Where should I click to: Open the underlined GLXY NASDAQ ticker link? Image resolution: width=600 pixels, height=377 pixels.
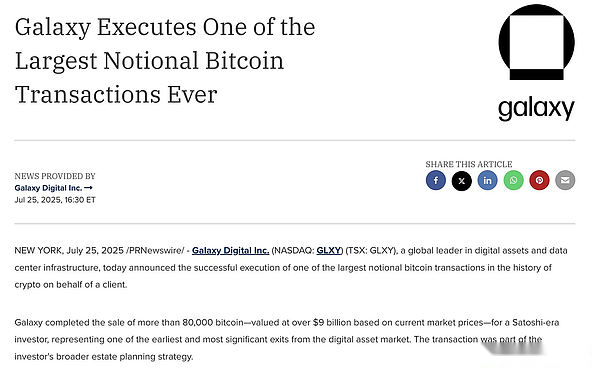pos(328,251)
